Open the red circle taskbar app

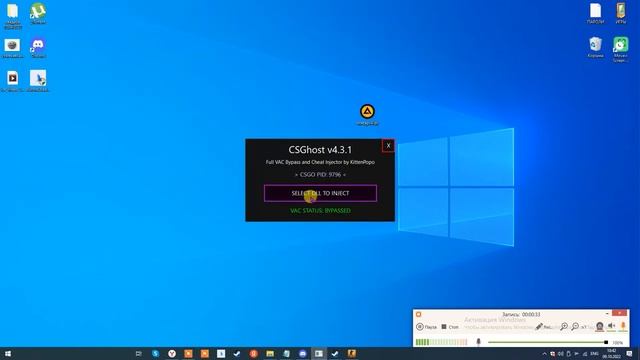click(253, 353)
